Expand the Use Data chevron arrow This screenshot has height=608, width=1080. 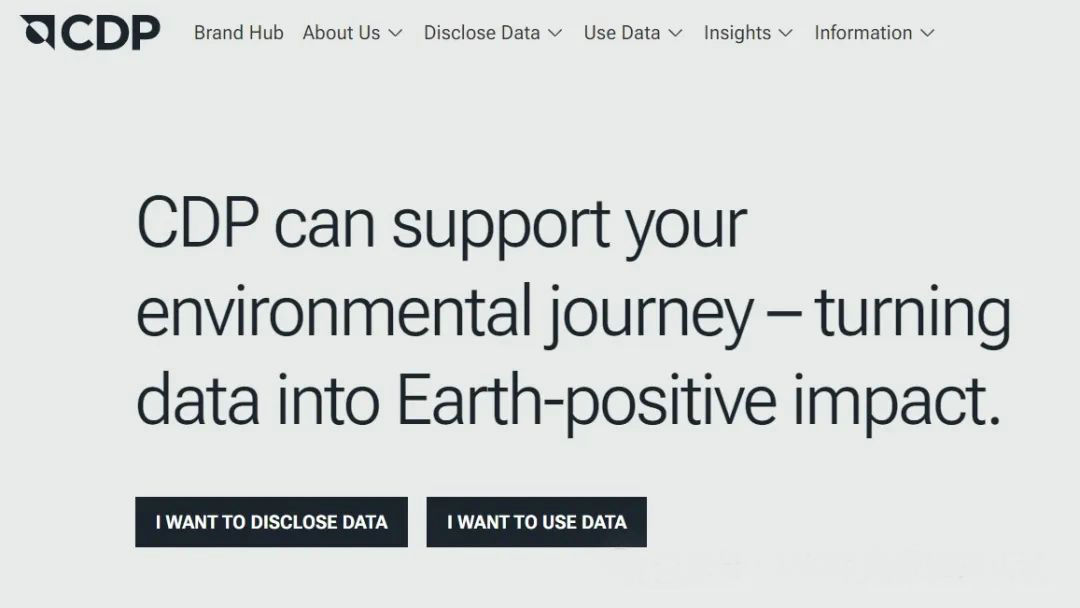tap(675, 33)
